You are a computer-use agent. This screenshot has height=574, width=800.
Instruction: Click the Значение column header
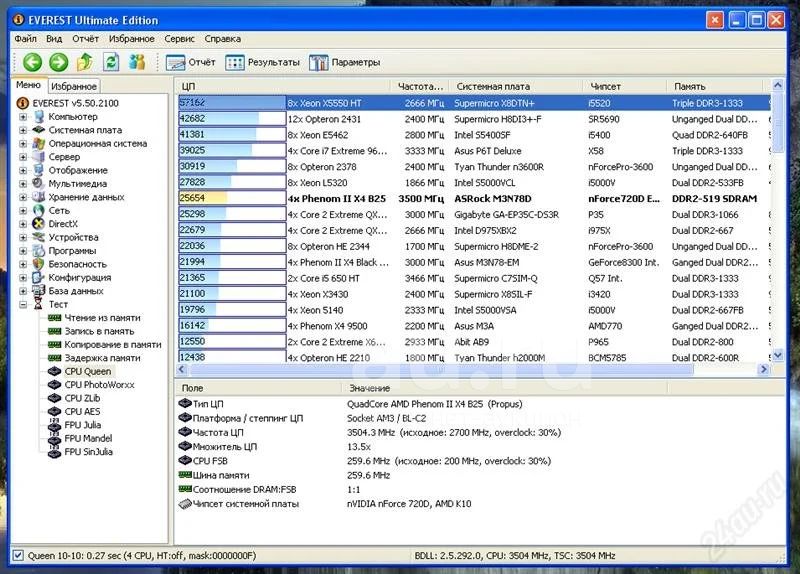click(x=504, y=388)
